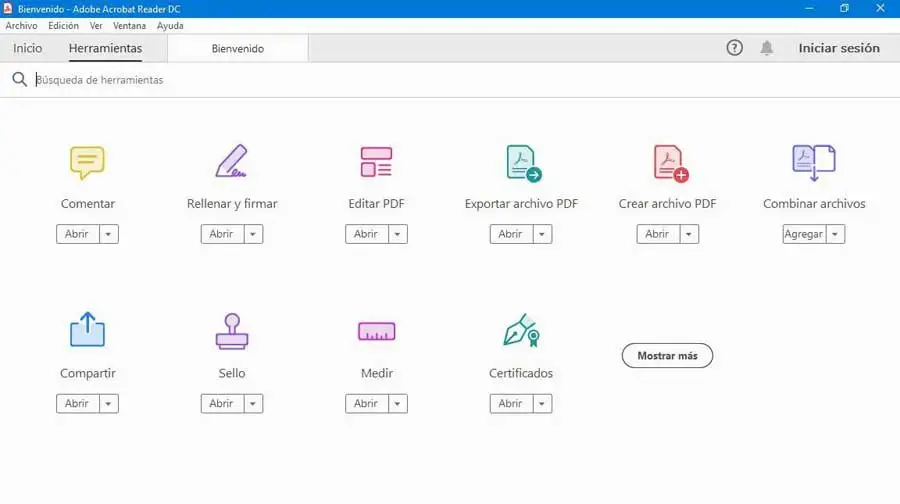Screen dimensions: 900x504
Task: Expand dropdown arrow next to Comentar Abrir
Action: pos(108,234)
